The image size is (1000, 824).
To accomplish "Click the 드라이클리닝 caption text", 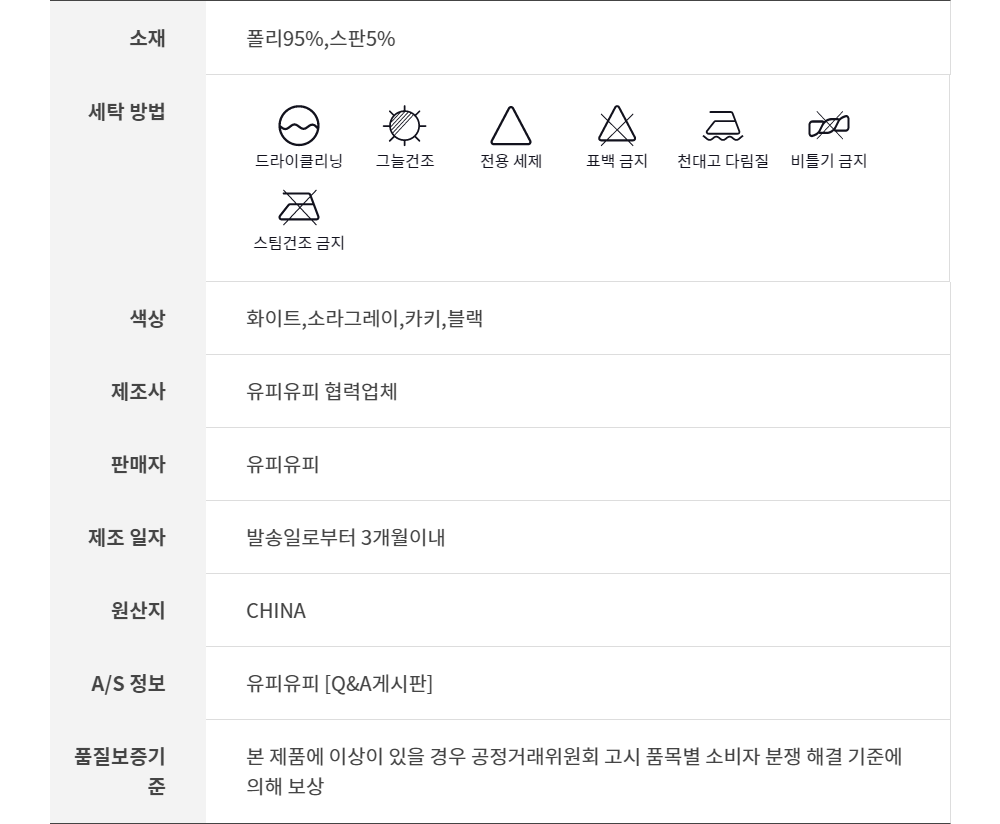I will (298, 161).
